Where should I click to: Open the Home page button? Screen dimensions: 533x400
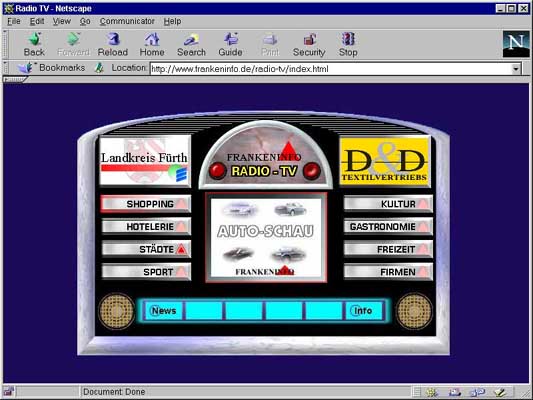click(x=152, y=44)
